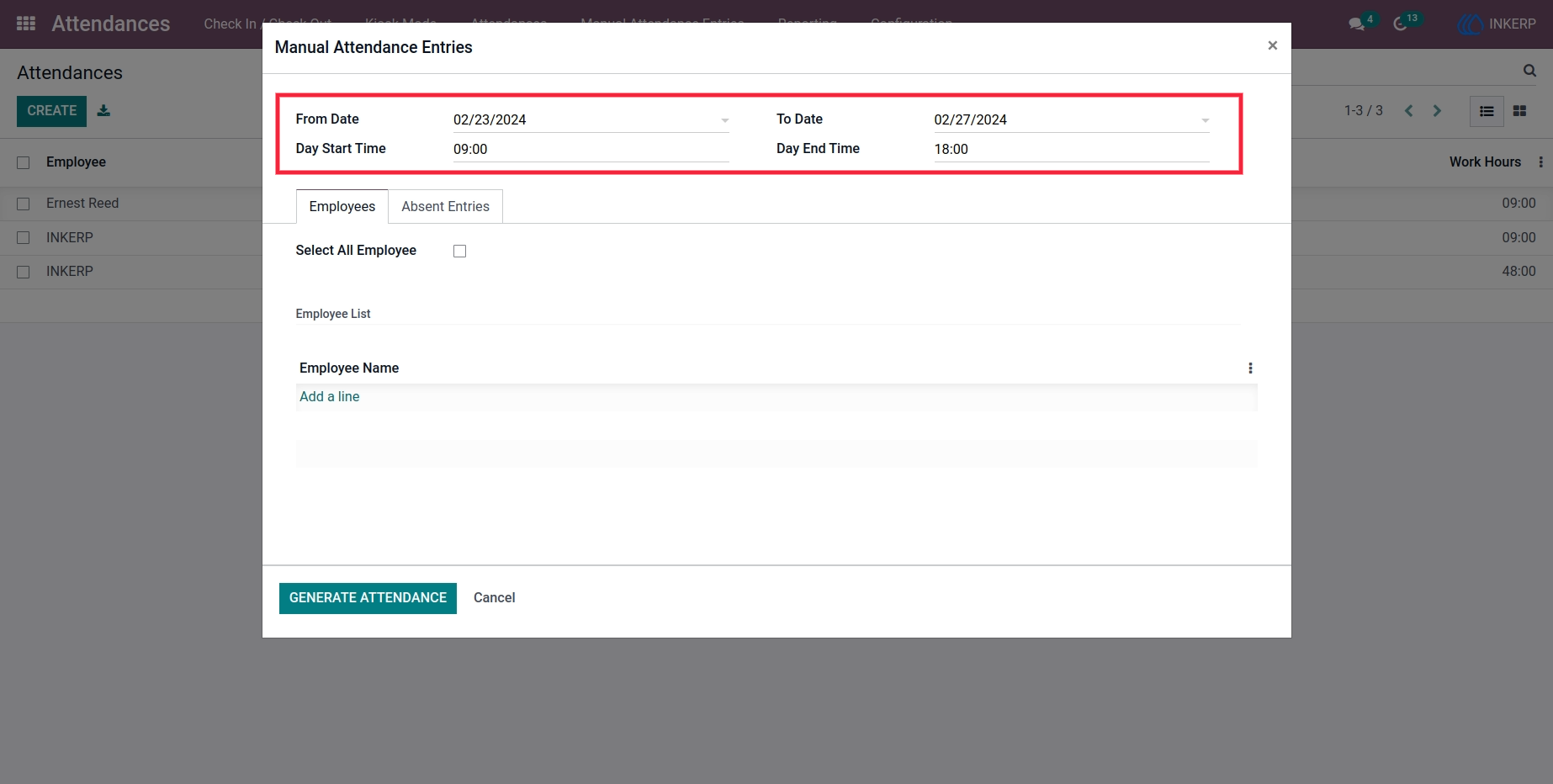Click the 1-3 / 3 pager counter
Viewport: 1553px width, 784px height.
point(1363,111)
